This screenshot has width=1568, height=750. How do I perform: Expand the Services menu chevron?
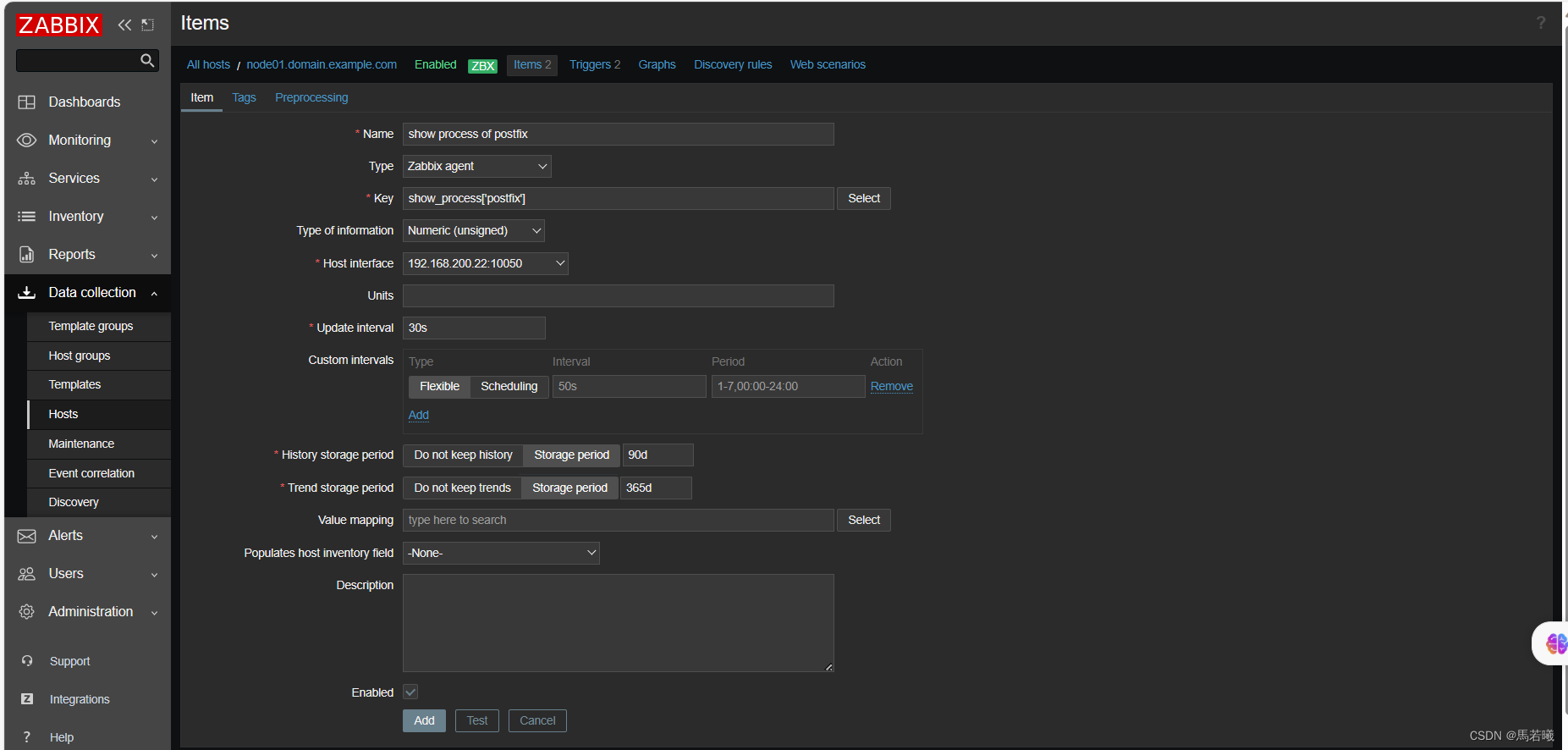pos(154,179)
